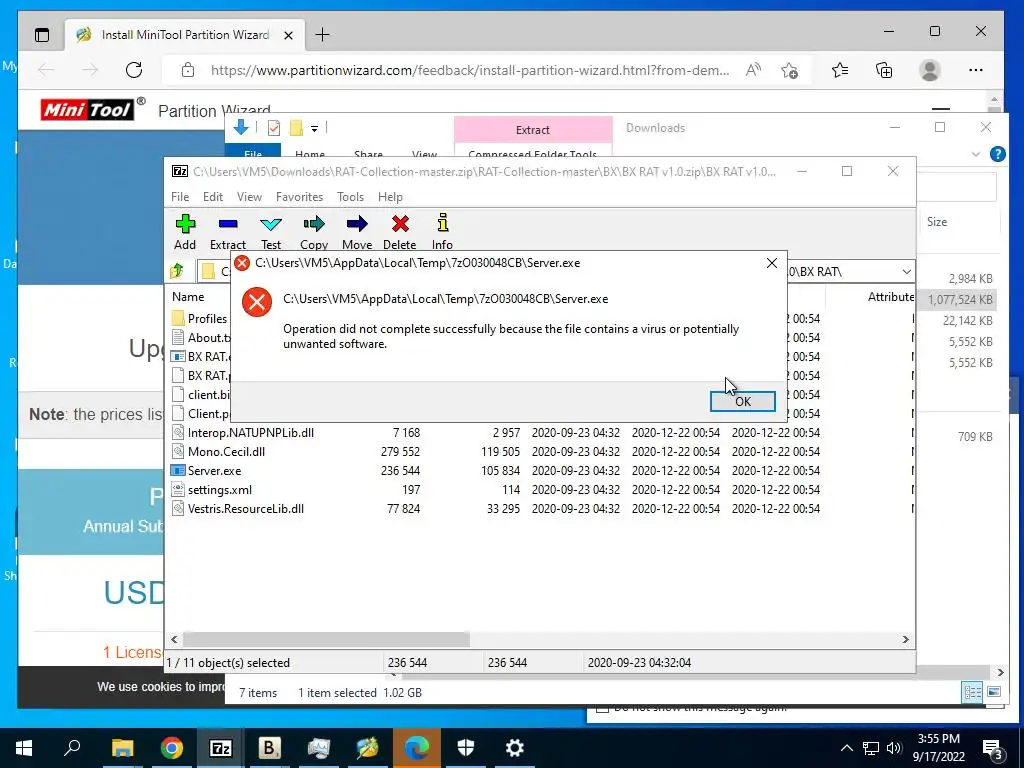Click OK in the virus error dialog
The width and height of the screenshot is (1024, 768).
click(743, 402)
